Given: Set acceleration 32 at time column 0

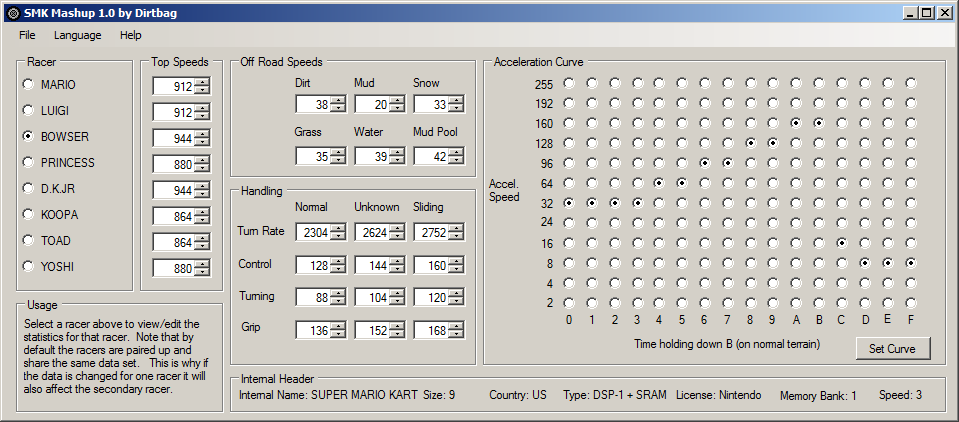Looking at the screenshot, I should pos(569,202).
